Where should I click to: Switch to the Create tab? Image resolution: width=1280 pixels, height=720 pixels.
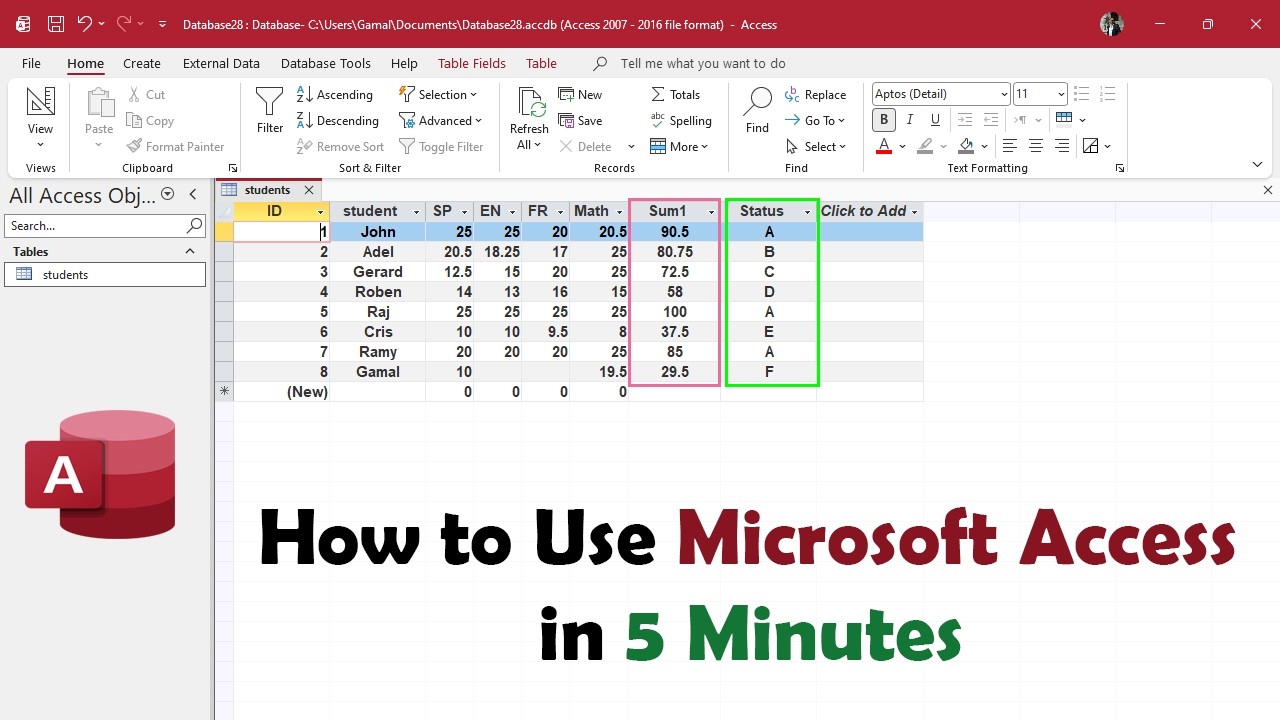[x=142, y=63]
